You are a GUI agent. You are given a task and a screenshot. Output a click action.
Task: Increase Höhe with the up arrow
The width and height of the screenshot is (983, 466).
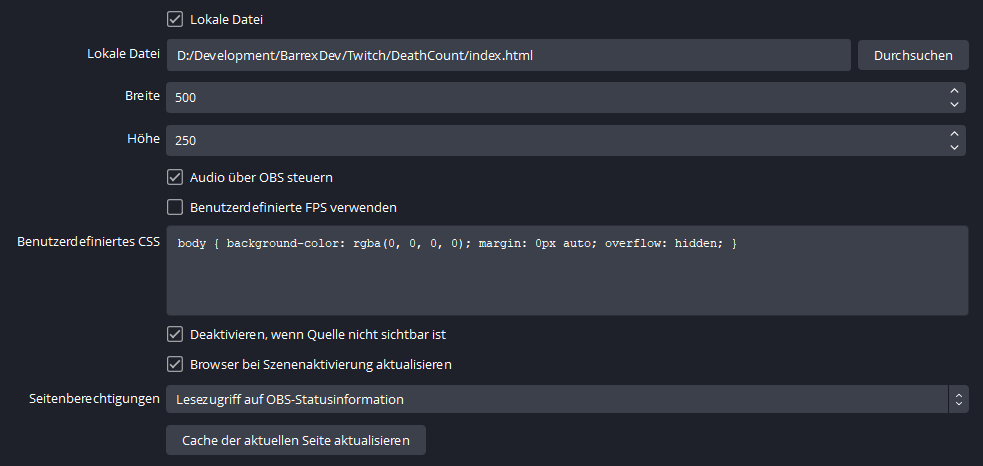tap(954, 134)
